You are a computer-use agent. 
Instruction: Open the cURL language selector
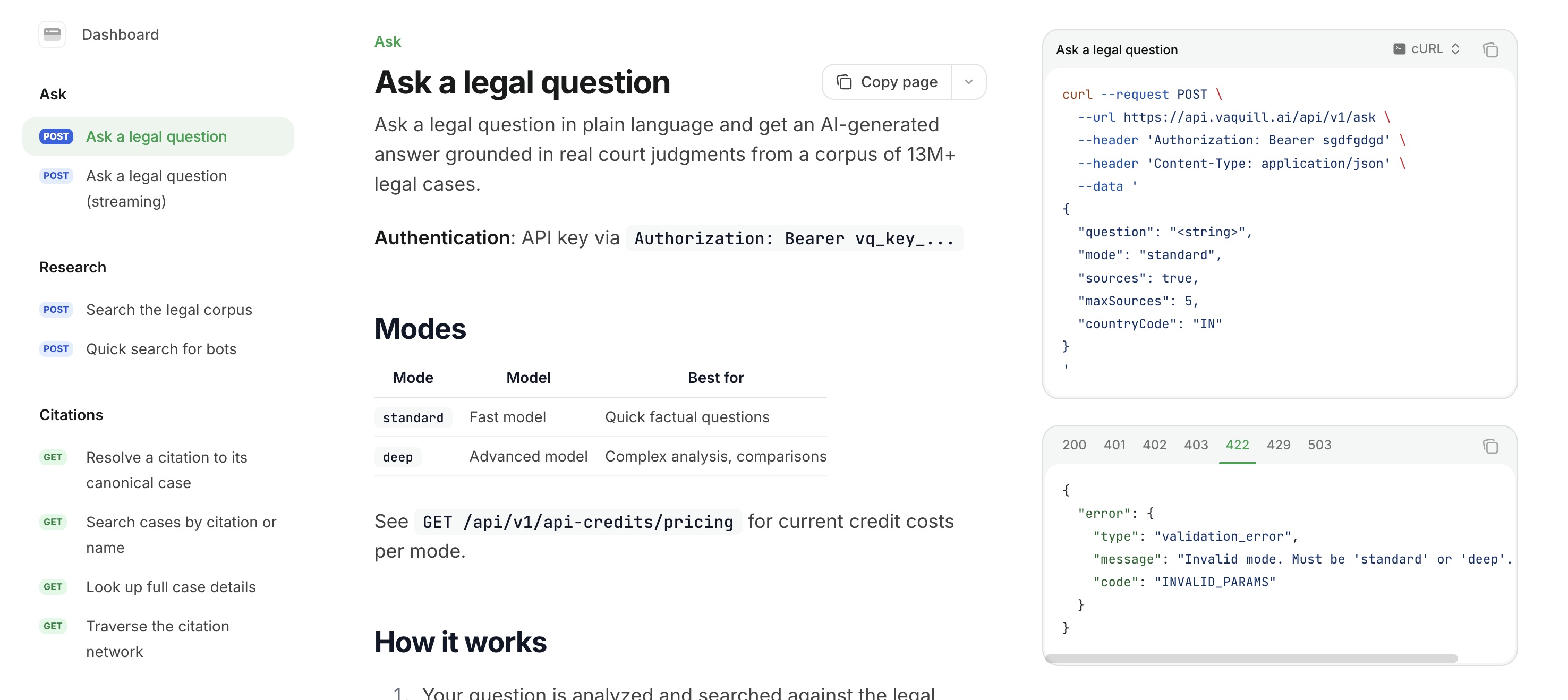click(x=1427, y=49)
